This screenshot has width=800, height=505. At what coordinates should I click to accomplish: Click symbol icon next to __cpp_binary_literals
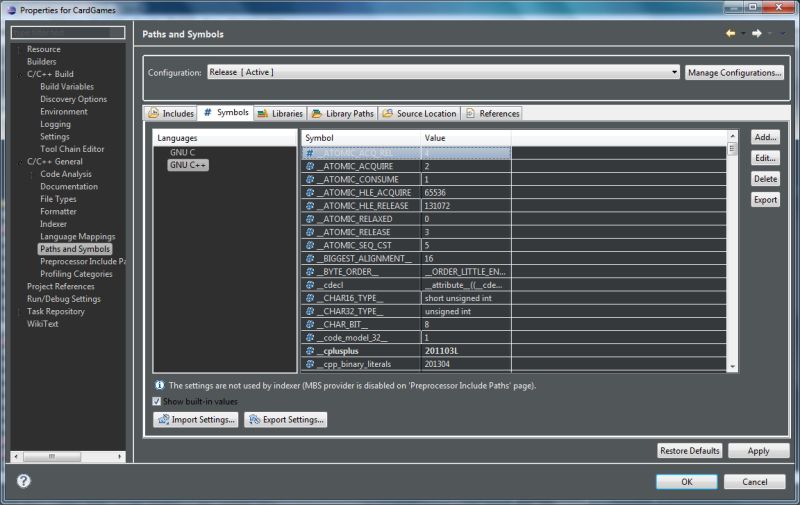(310, 364)
